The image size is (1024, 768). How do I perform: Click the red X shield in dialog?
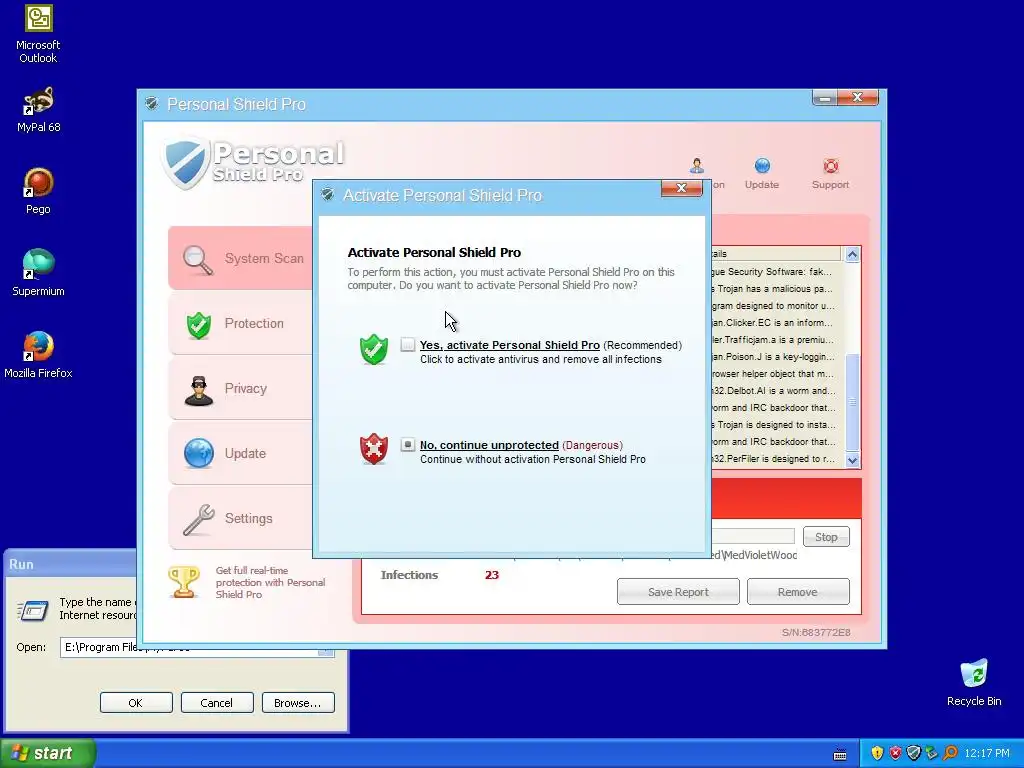pos(374,449)
